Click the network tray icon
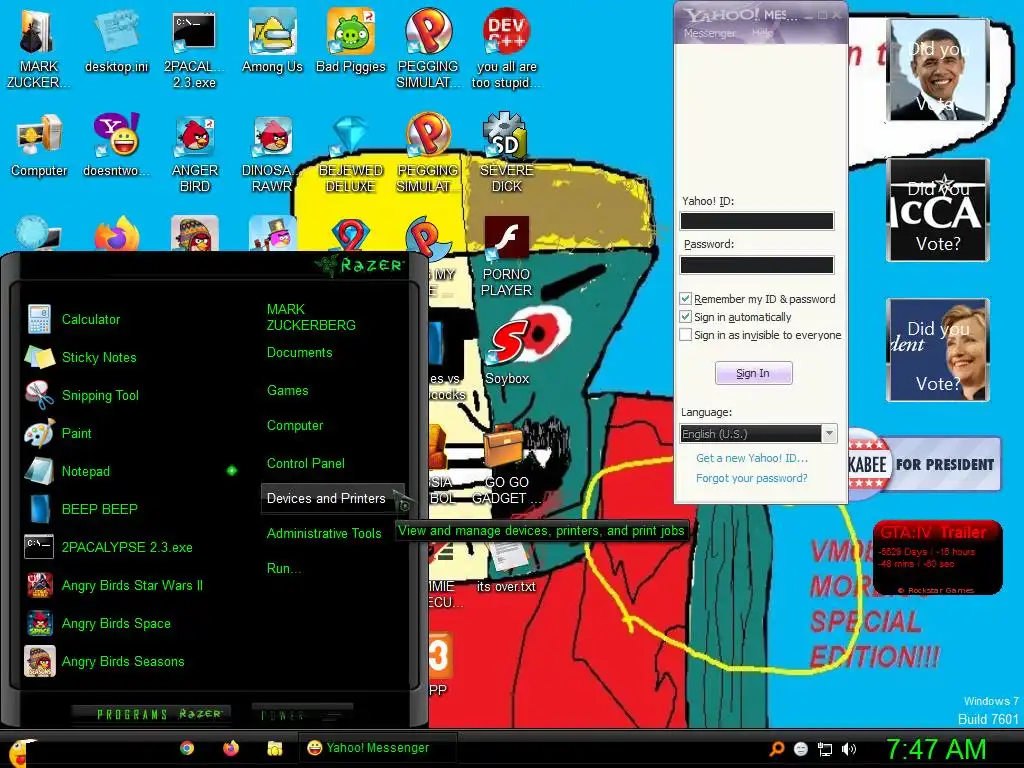 click(825, 749)
